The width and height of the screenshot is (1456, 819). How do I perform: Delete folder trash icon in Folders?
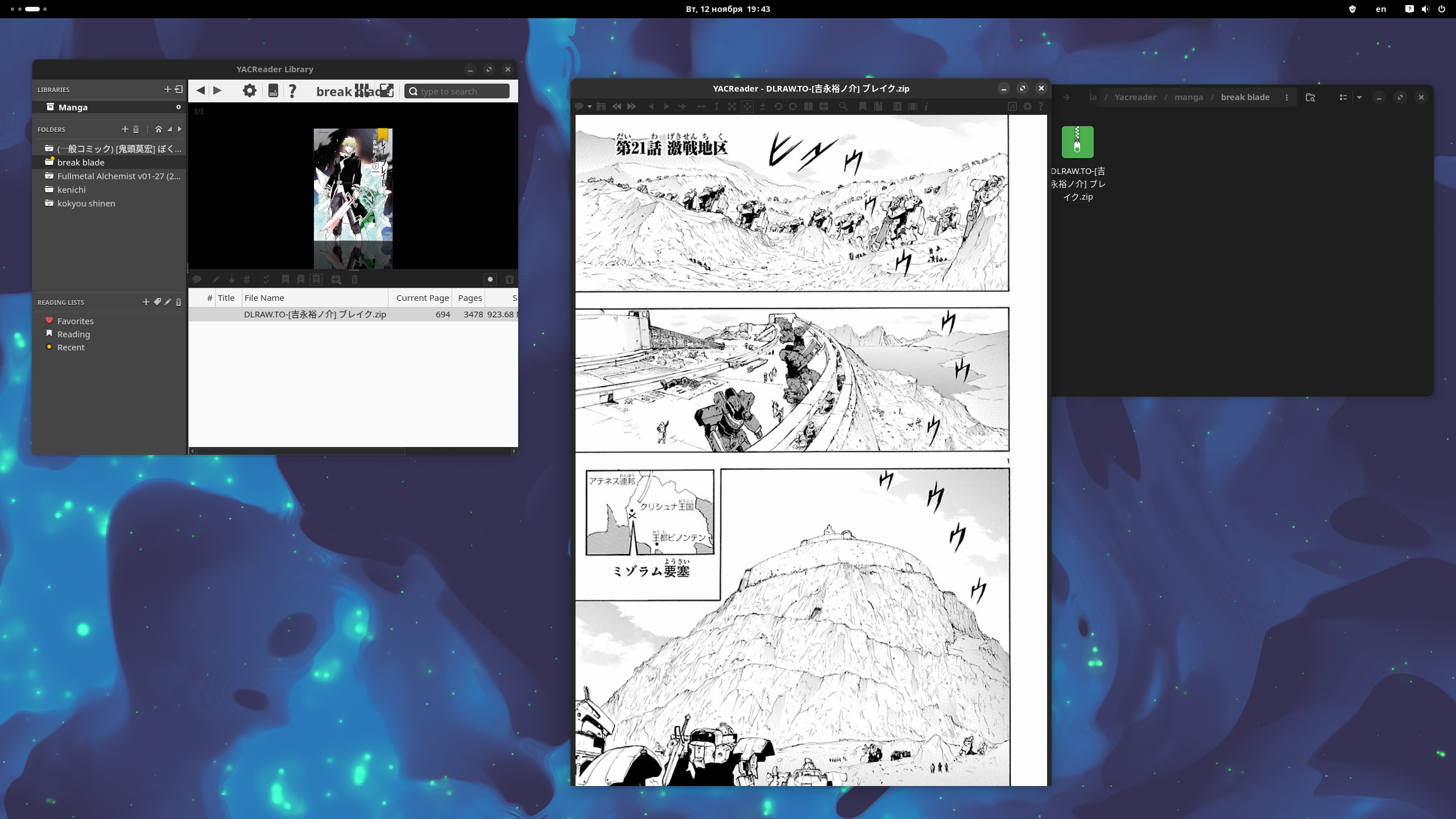pyautogui.click(x=136, y=129)
